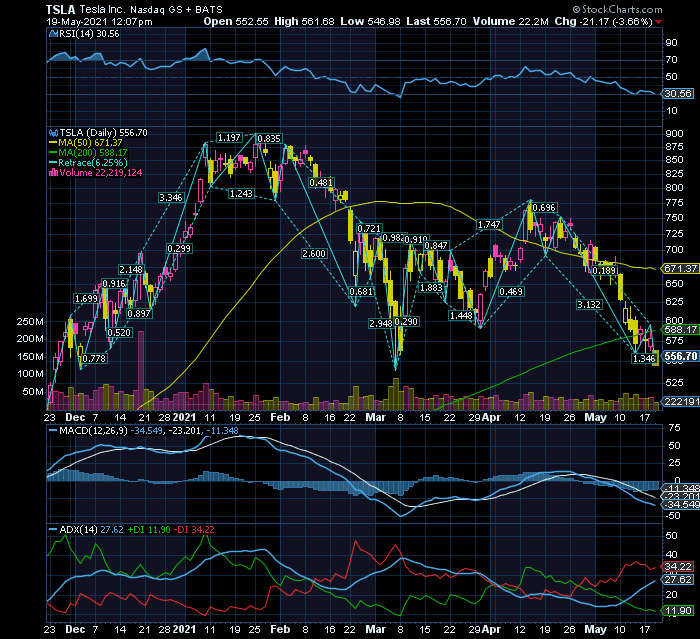Click the 0.189 retrace ratio label
The height and width of the screenshot is (639, 700).
pos(604,271)
